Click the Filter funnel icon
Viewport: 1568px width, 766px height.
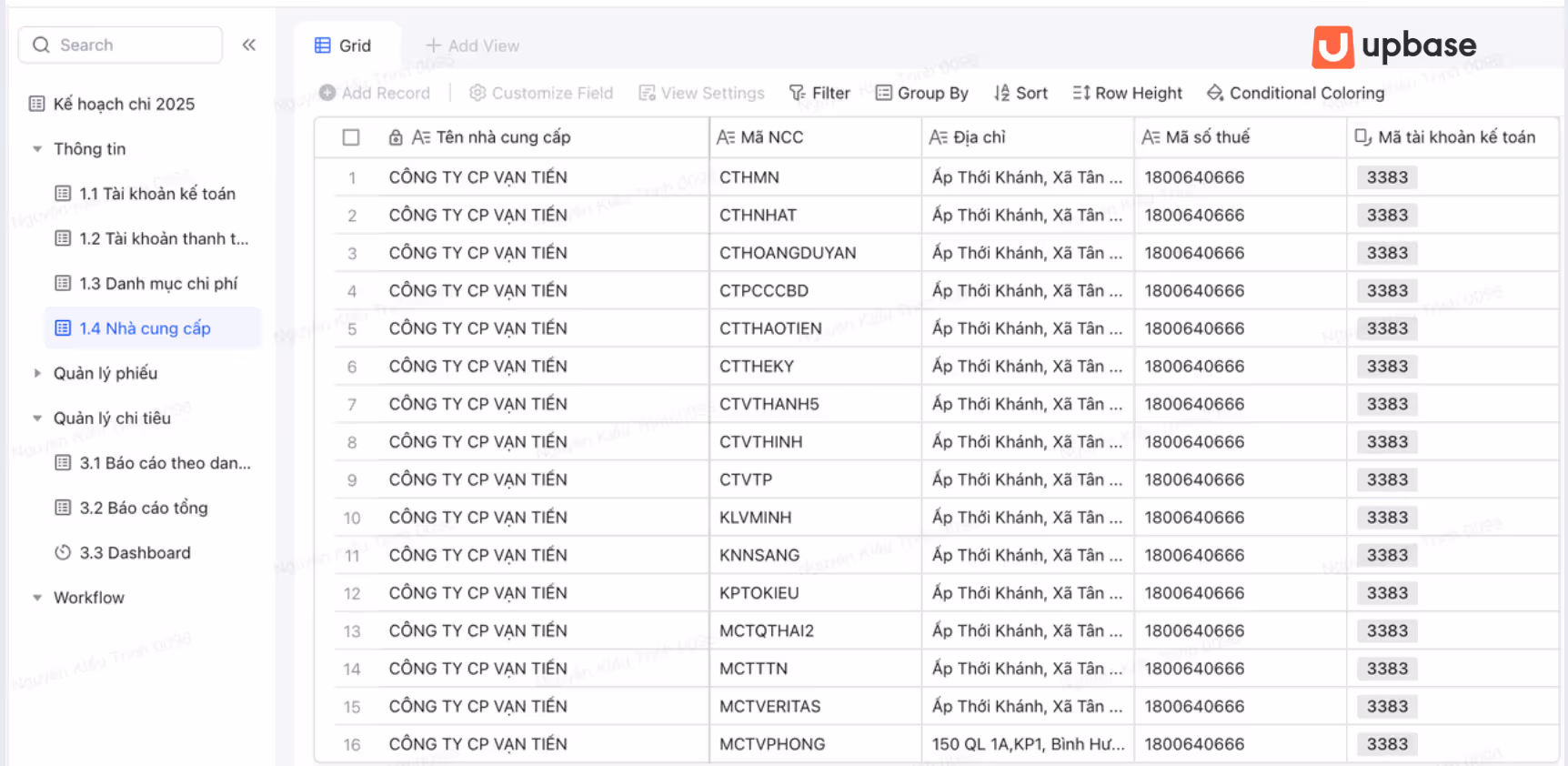pyautogui.click(x=798, y=93)
